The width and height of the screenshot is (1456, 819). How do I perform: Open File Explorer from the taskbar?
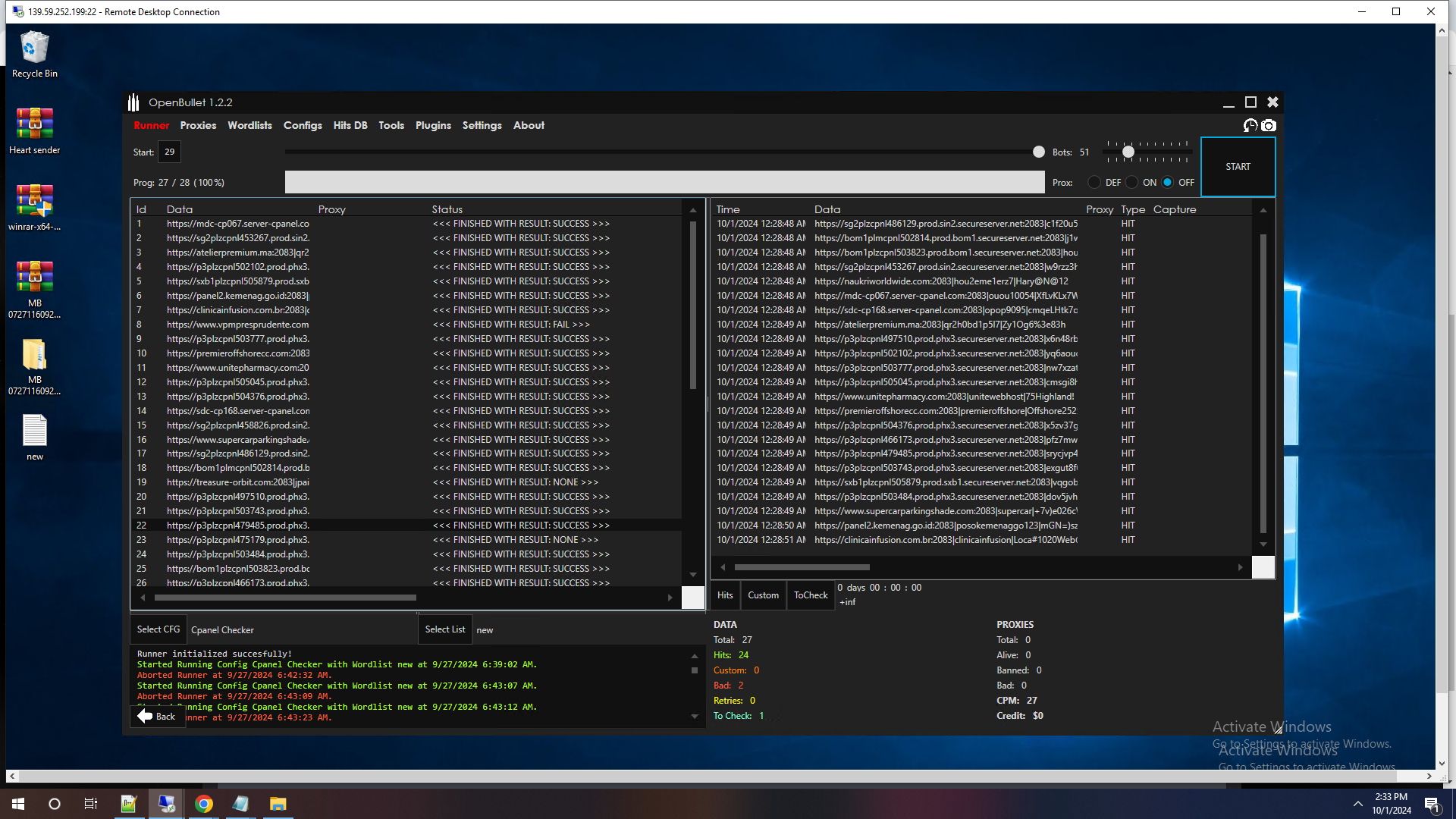pyautogui.click(x=278, y=804)
